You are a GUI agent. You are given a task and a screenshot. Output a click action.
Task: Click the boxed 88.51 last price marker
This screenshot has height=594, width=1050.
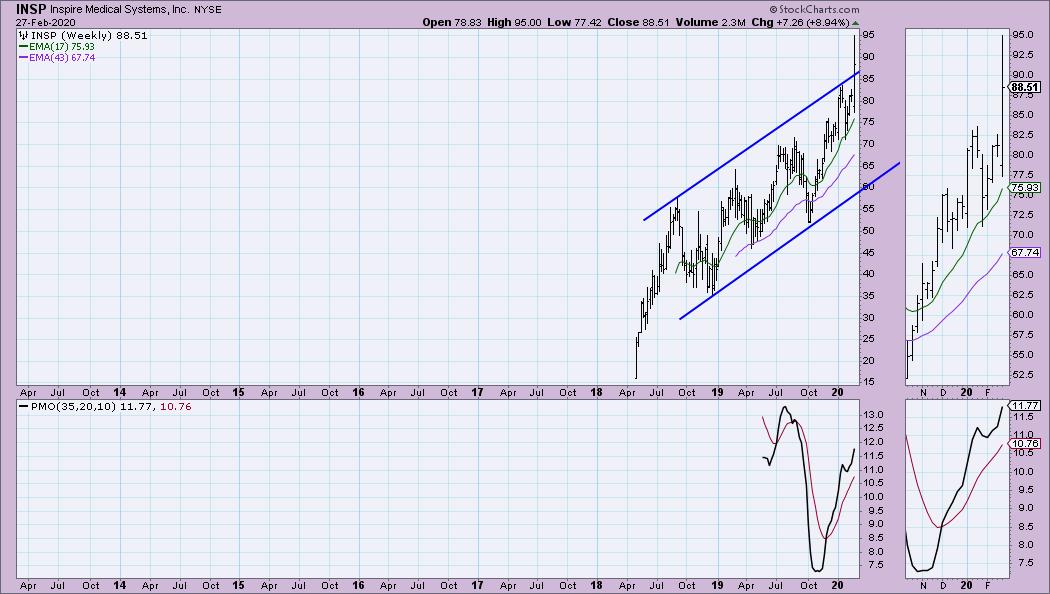click(1025, 87)
